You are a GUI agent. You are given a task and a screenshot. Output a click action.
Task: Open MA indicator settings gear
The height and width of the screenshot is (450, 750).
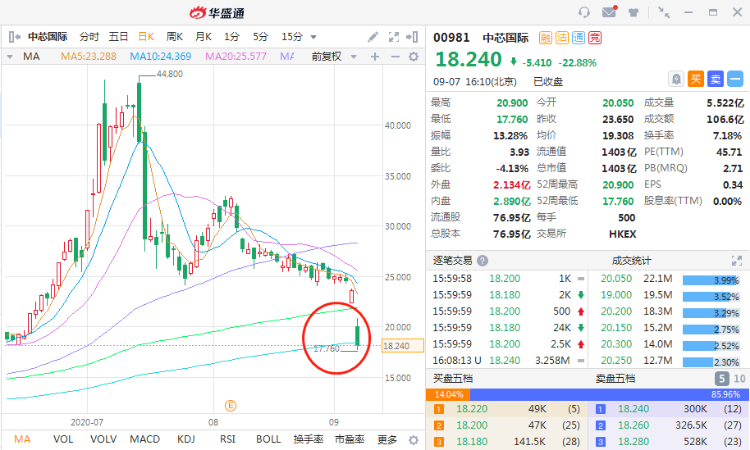(414, 57)
